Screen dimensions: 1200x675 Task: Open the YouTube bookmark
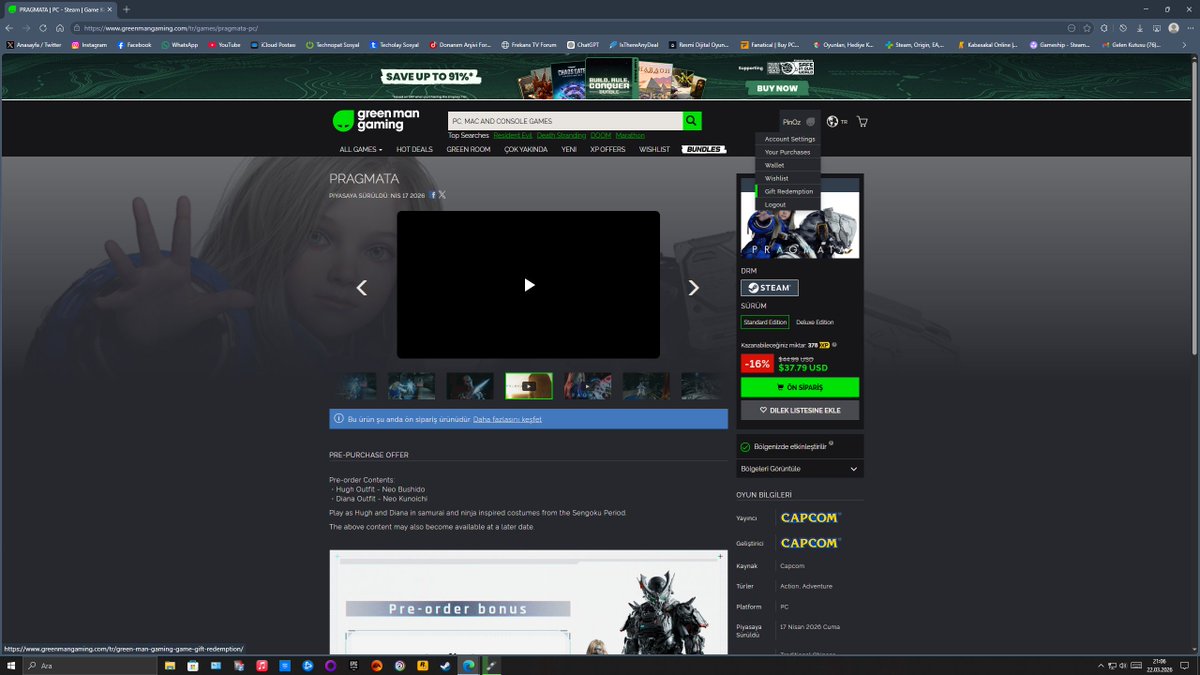(224, 45)
